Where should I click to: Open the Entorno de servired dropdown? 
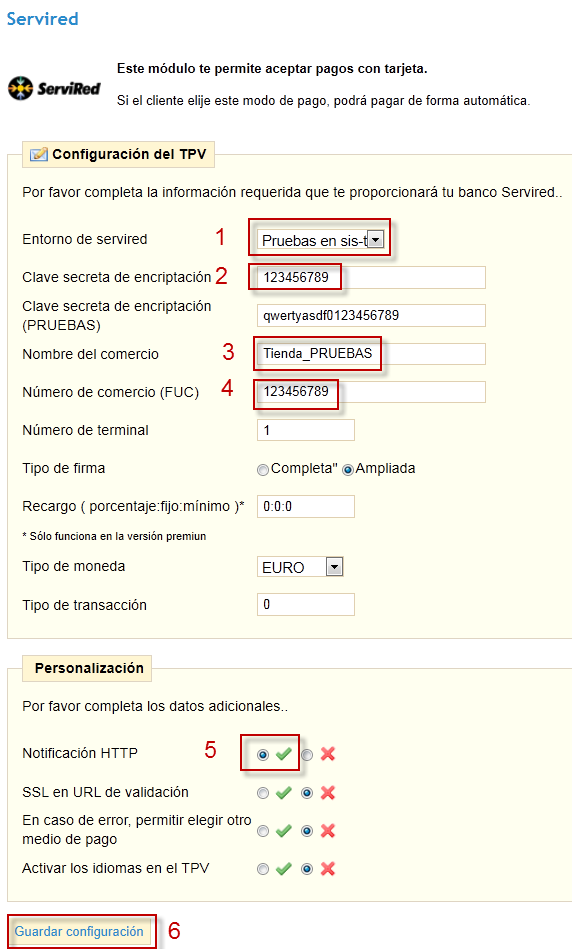tap(320, 240)
